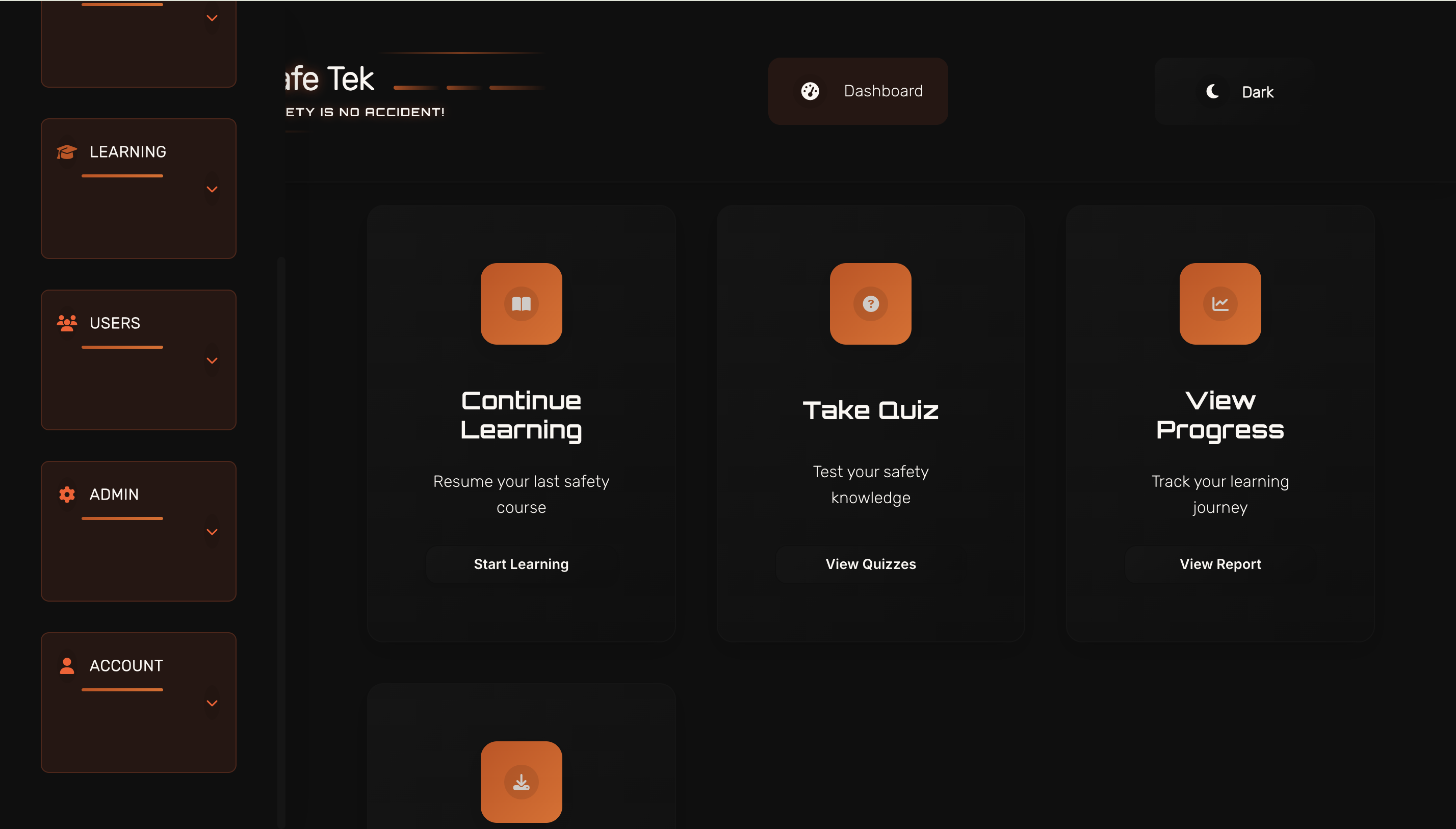
Task: Expand the Account section chevron
Action: click(212, 703)
